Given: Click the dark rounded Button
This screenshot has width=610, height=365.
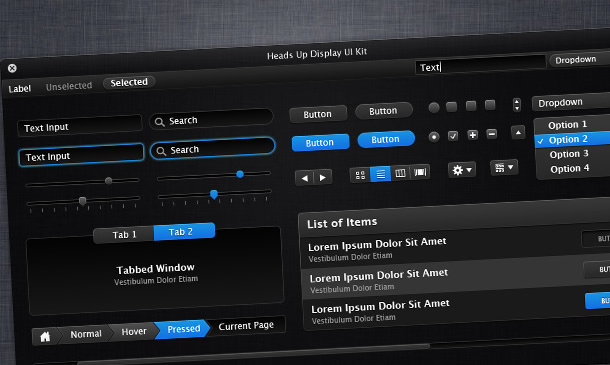Looking at the screenshot, I should (384, 111).
